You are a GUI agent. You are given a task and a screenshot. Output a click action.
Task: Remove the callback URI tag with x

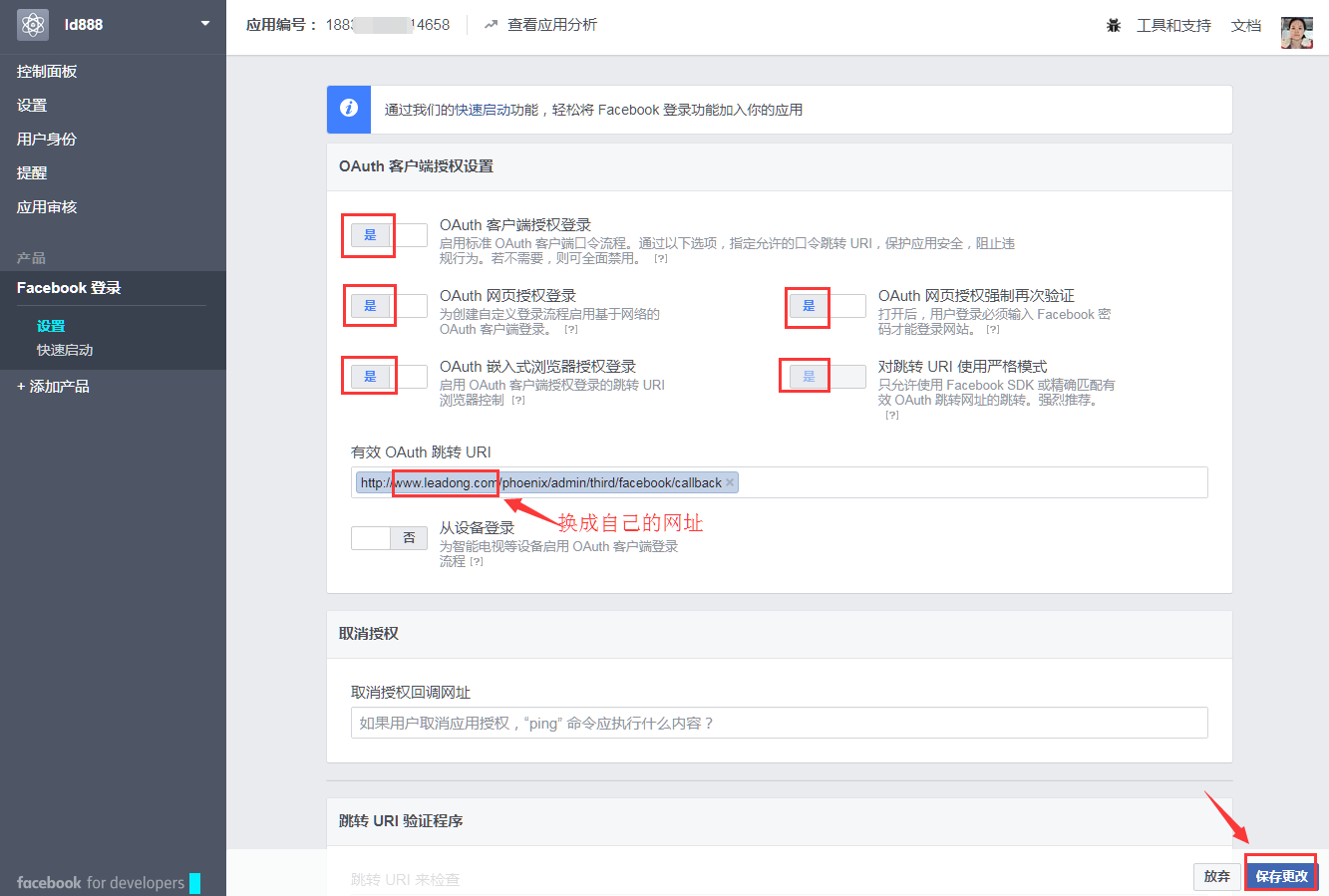[x=730, y=482]
